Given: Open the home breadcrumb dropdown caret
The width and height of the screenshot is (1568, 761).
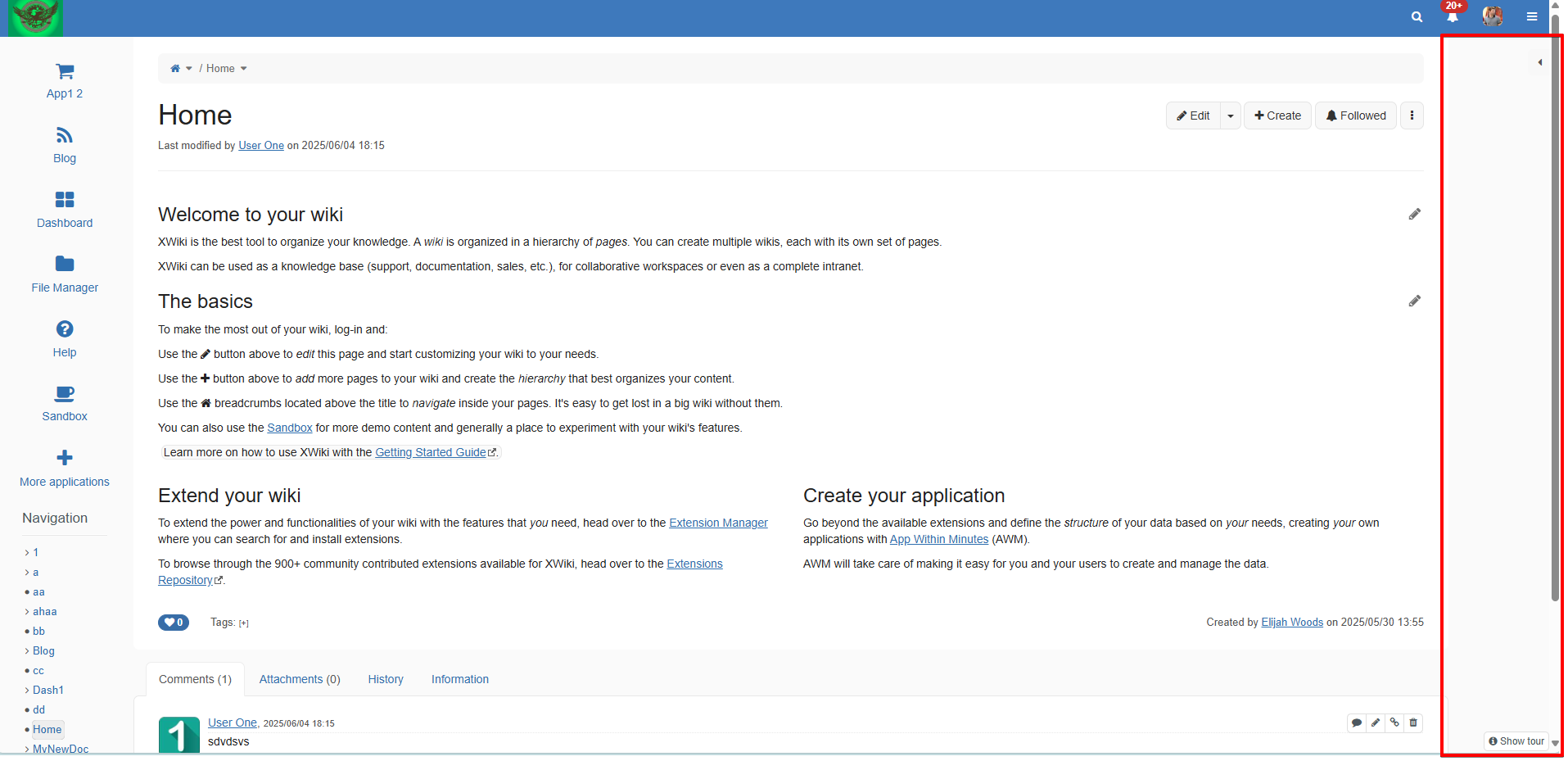Looking at the screenshot, I should point(189,69).
